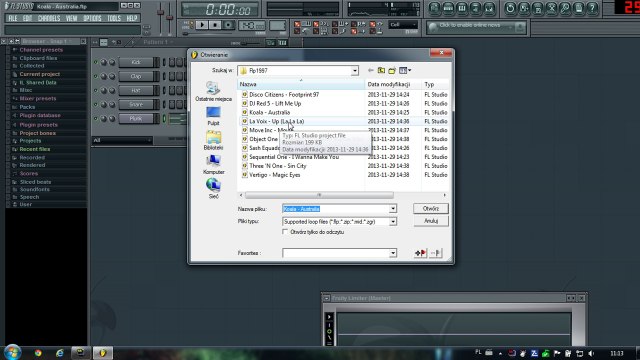Click the question mark help icon
Image resolution: width=640 pixels, height=360 pixels.
point(593,8)
